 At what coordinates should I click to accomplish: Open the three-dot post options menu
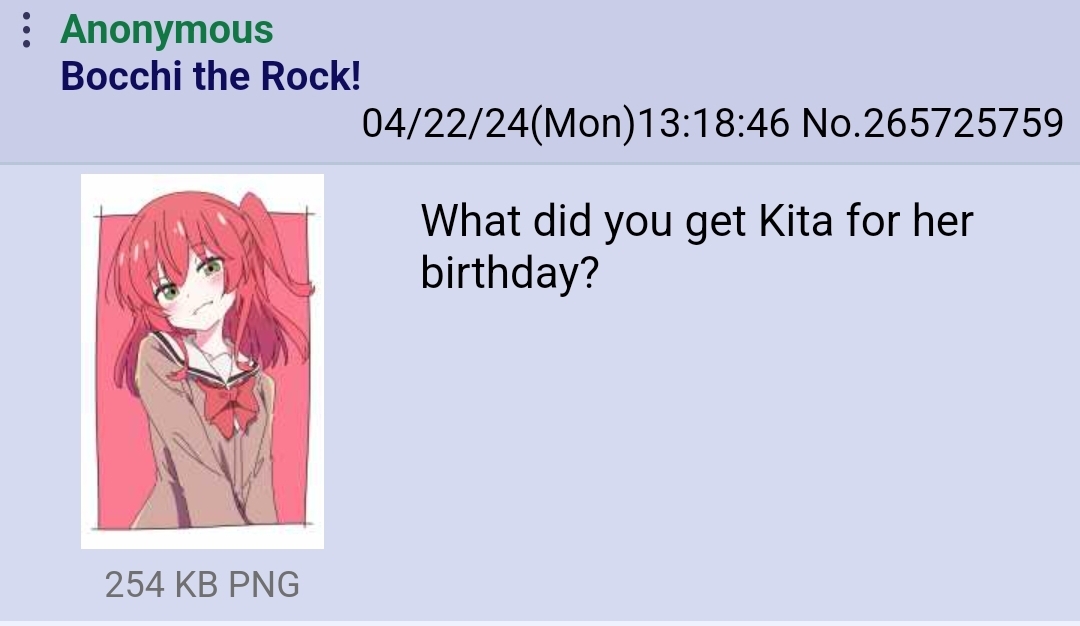(26, 30)
